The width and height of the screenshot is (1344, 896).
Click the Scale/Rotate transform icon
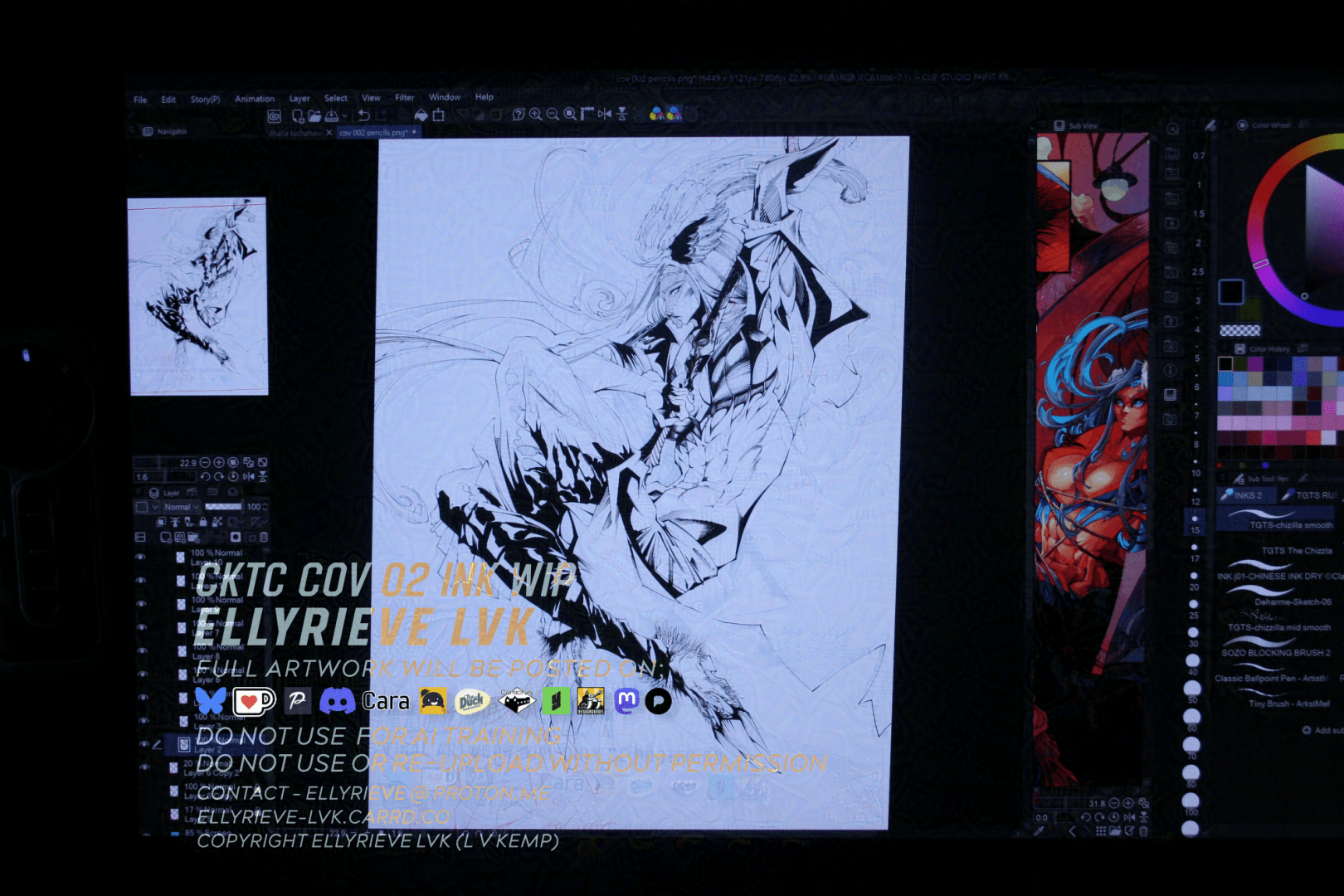click(x=439, y=115)
